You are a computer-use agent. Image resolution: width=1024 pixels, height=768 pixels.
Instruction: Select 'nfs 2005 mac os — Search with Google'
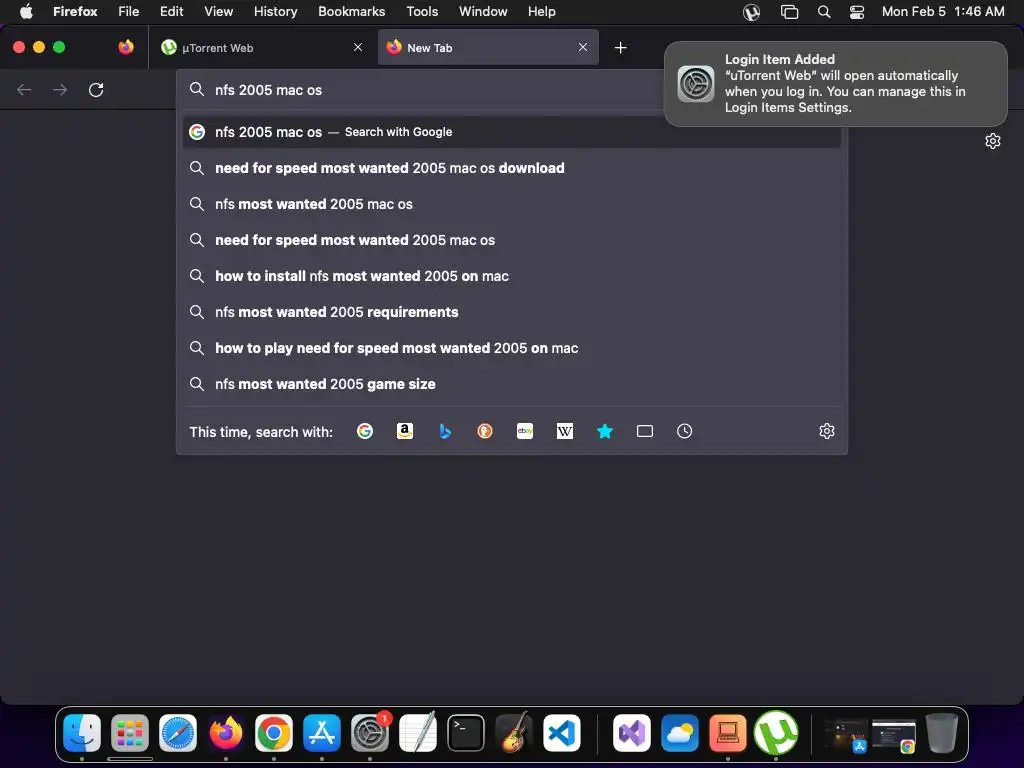[x=511, y=132]
